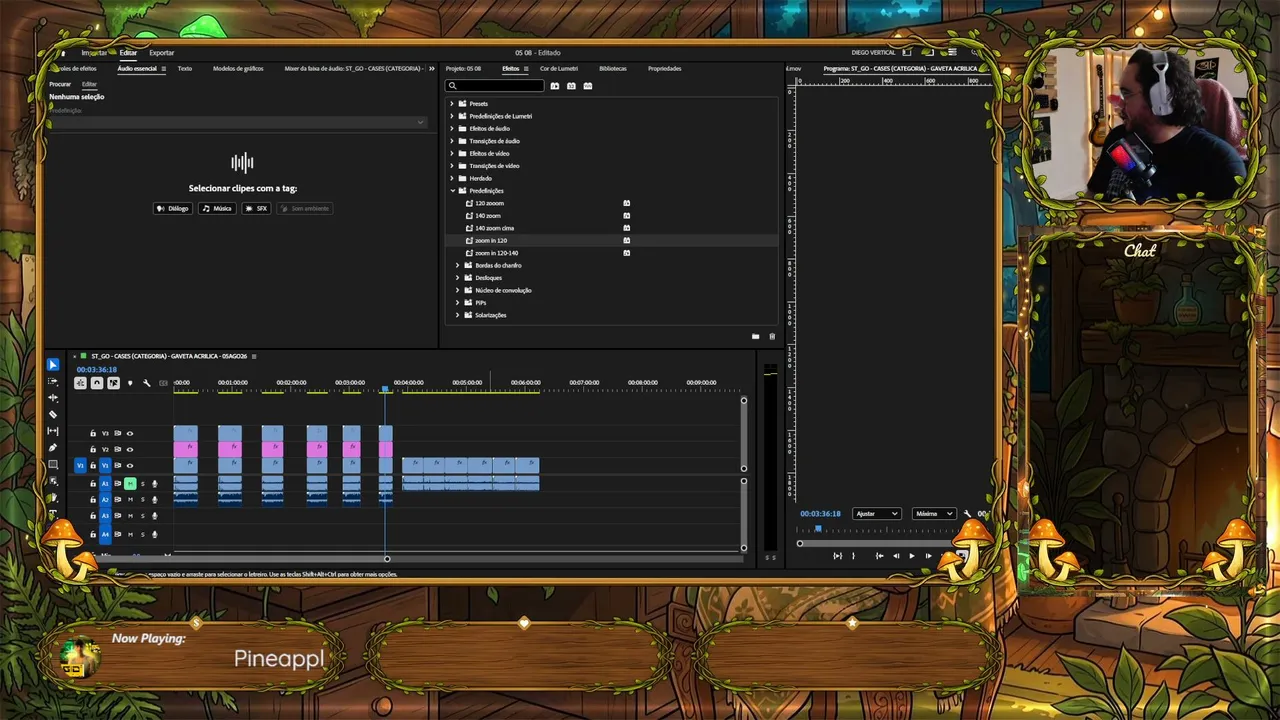Image resolution: width=1280 pixels, height=720 pixels.
Task: Click the timeline playhead marker
Action: (385, 388)
